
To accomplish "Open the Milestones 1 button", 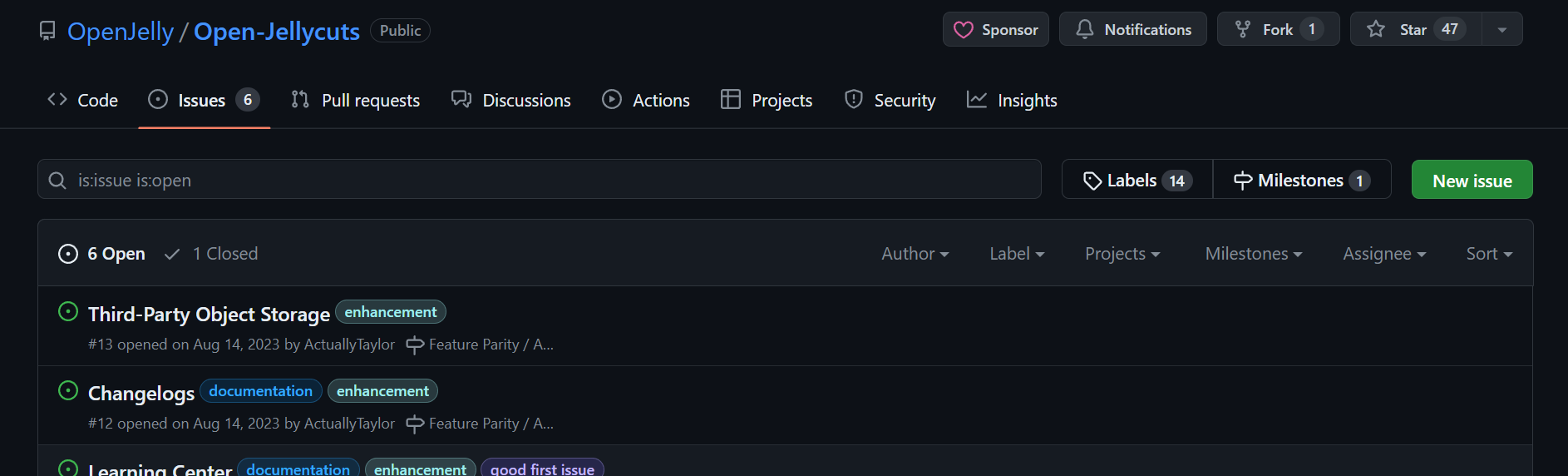I will click(x=1302, y=180).
